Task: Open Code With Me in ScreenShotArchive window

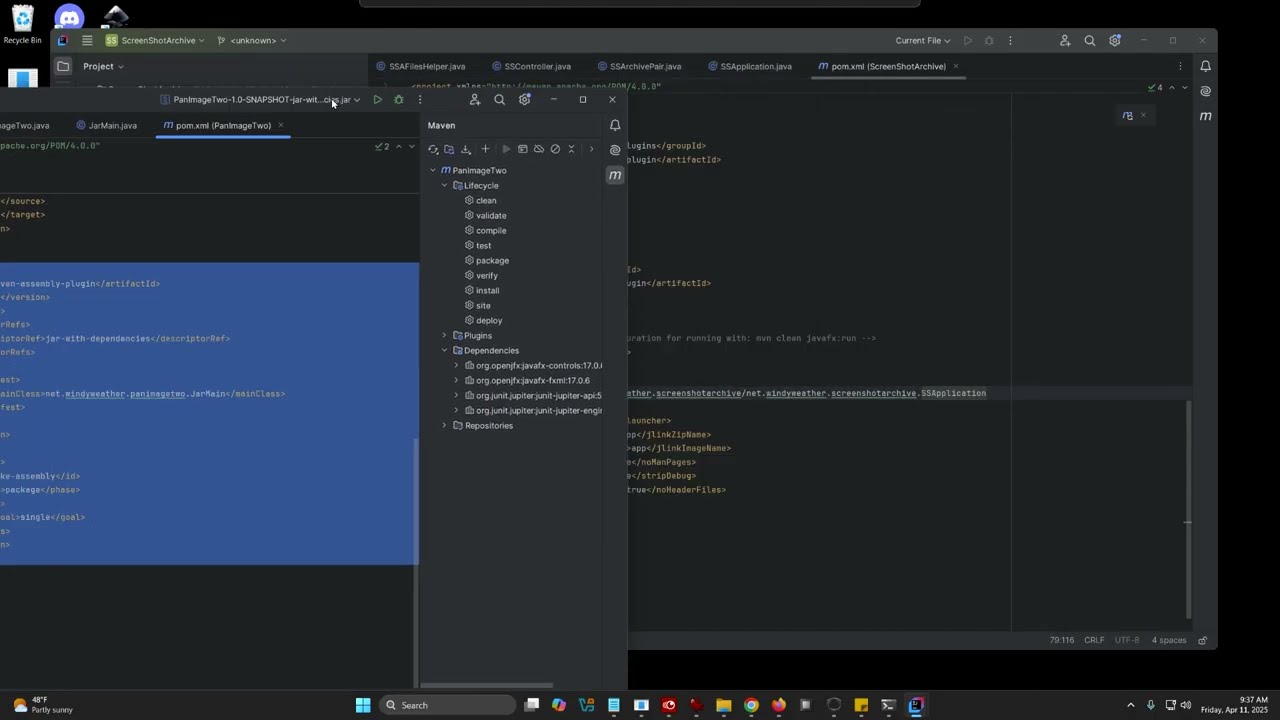Action: [1065, 41]
